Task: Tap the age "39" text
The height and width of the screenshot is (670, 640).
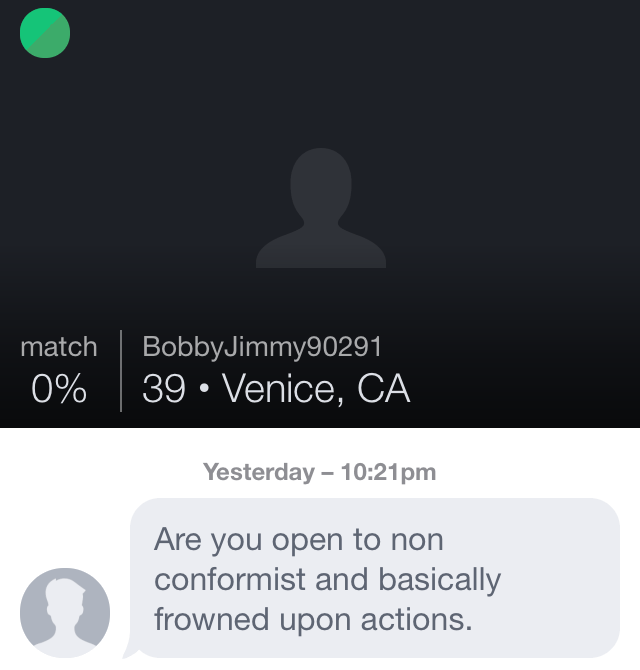Action: [164, 389]
